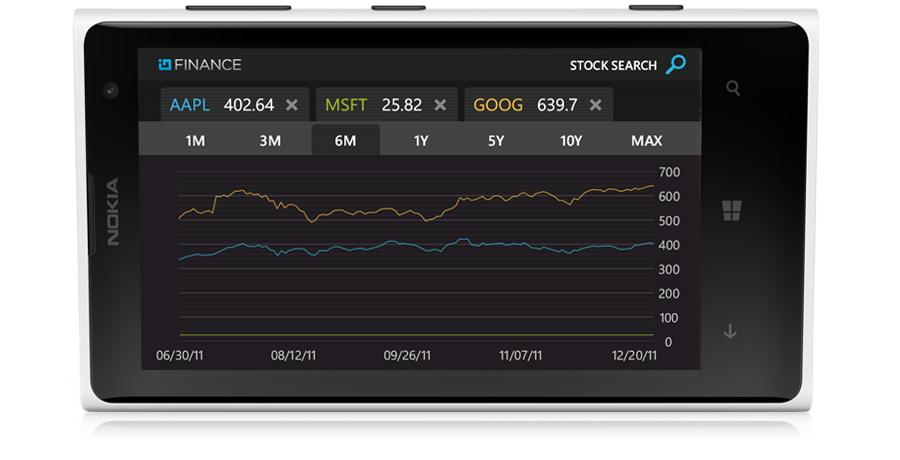The image size is (900, 460).
Task: Select the GOOG 639.7 ticker tab
Action: [538, 105]
